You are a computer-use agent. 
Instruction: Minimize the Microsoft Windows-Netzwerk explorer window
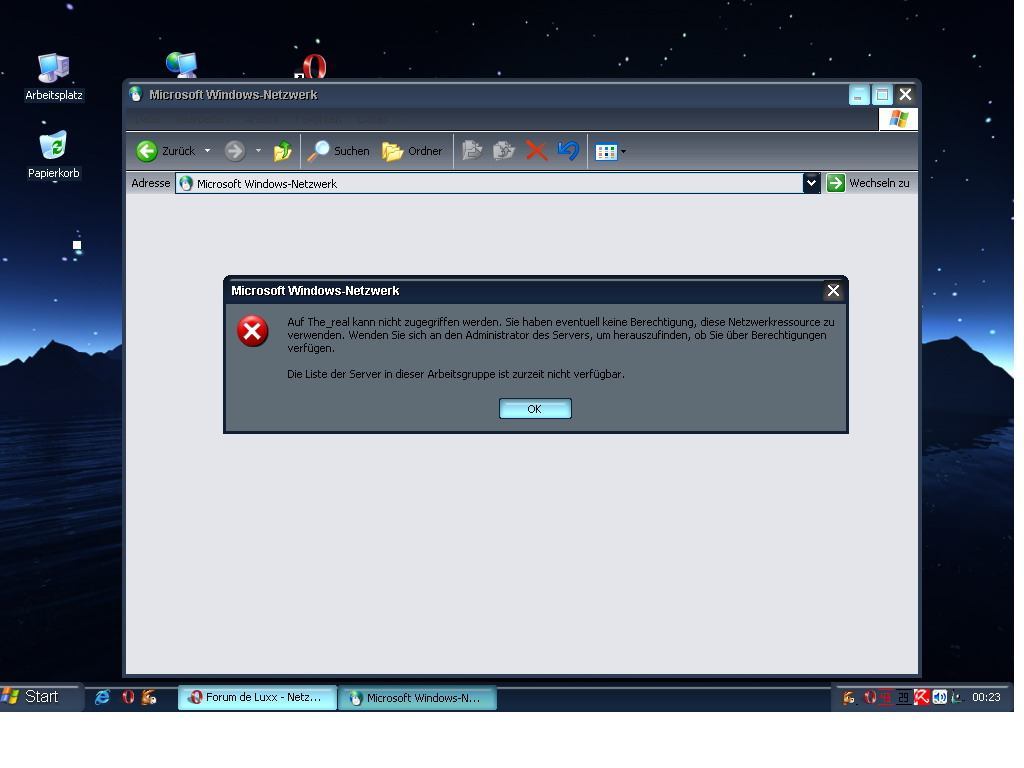[858, 95]
